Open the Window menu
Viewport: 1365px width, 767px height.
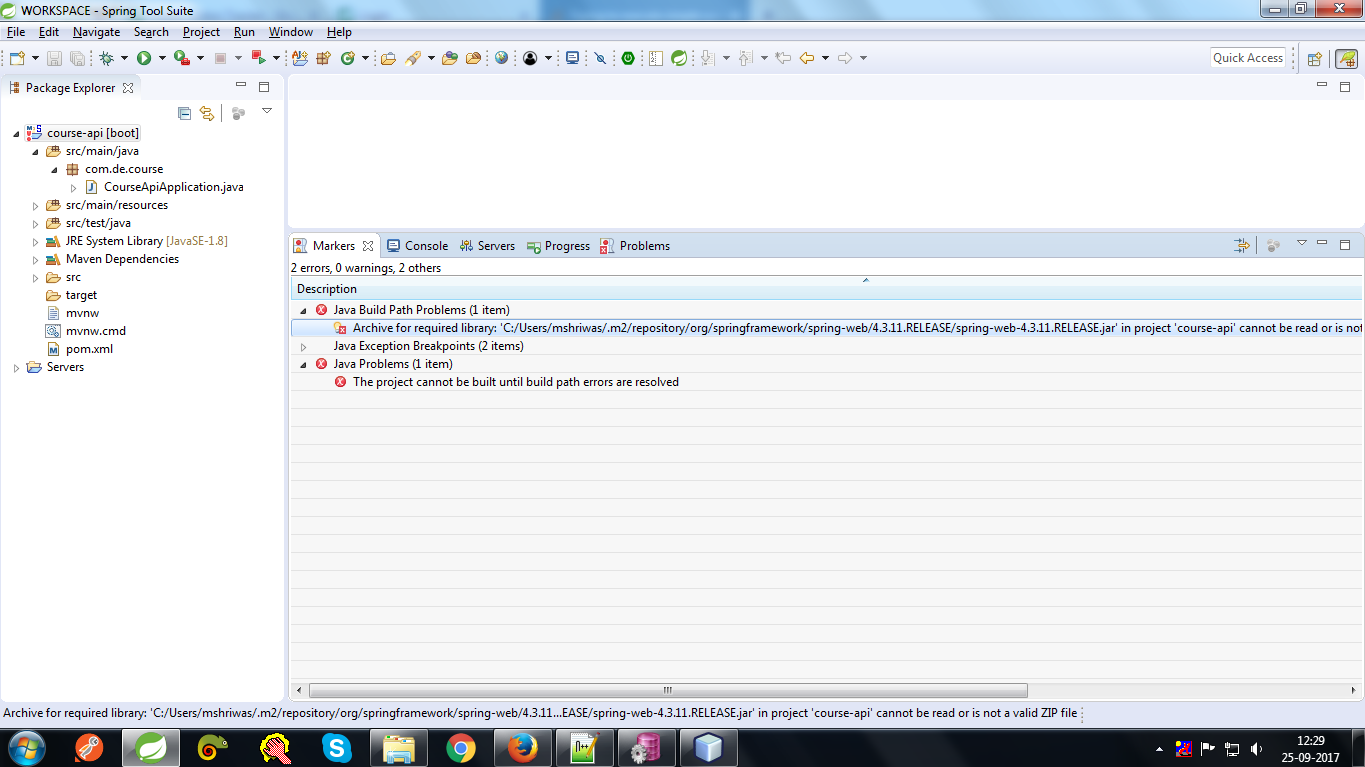[x=291, y=32]
